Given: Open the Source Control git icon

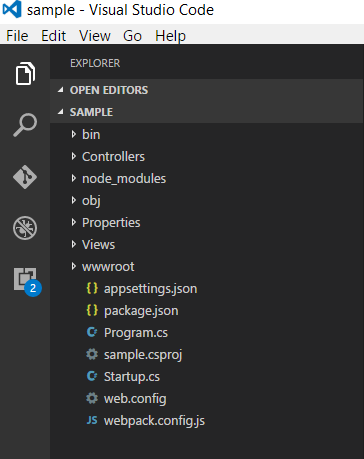Looking at the screenshot, I should (25, 177).
